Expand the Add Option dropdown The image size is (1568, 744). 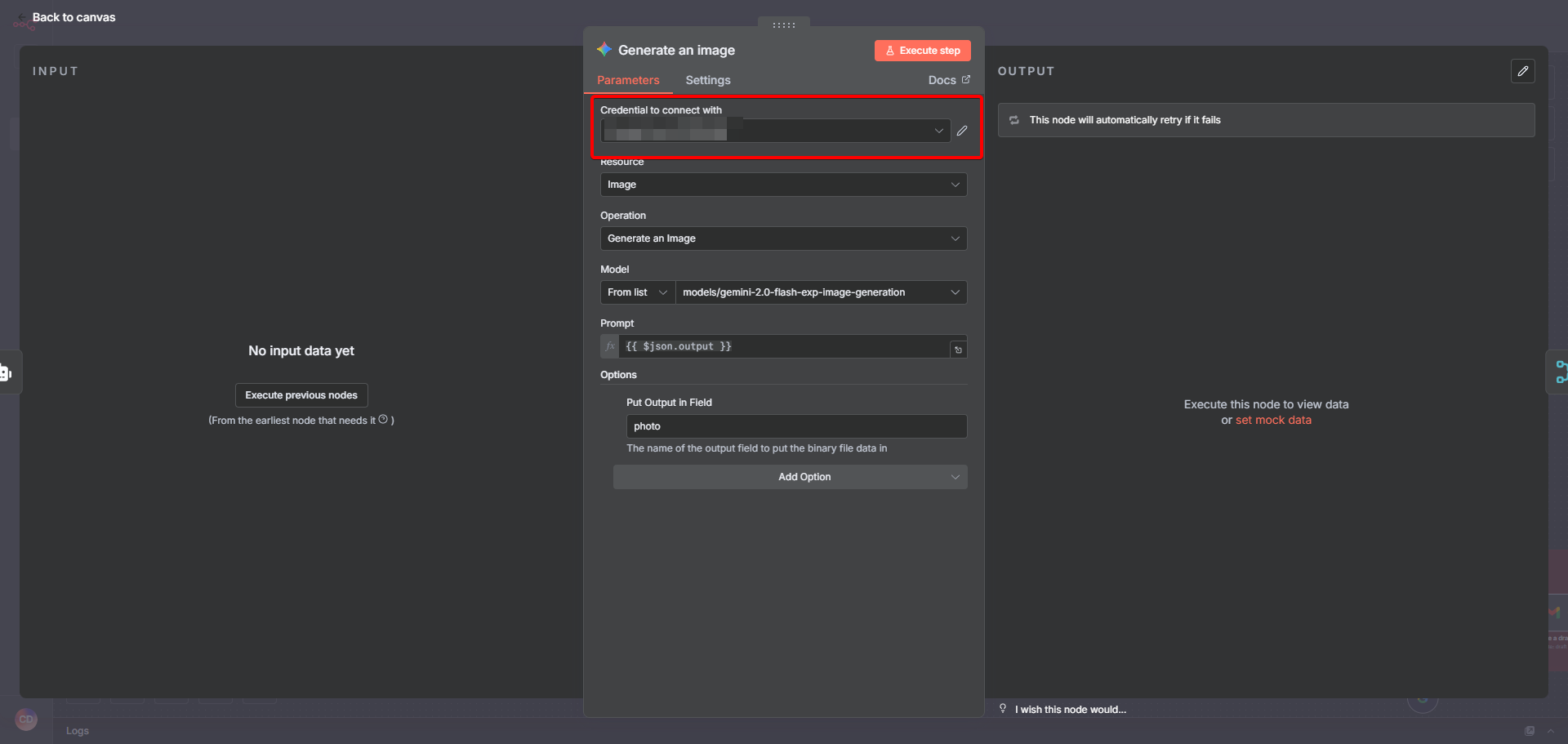(790, 477)
